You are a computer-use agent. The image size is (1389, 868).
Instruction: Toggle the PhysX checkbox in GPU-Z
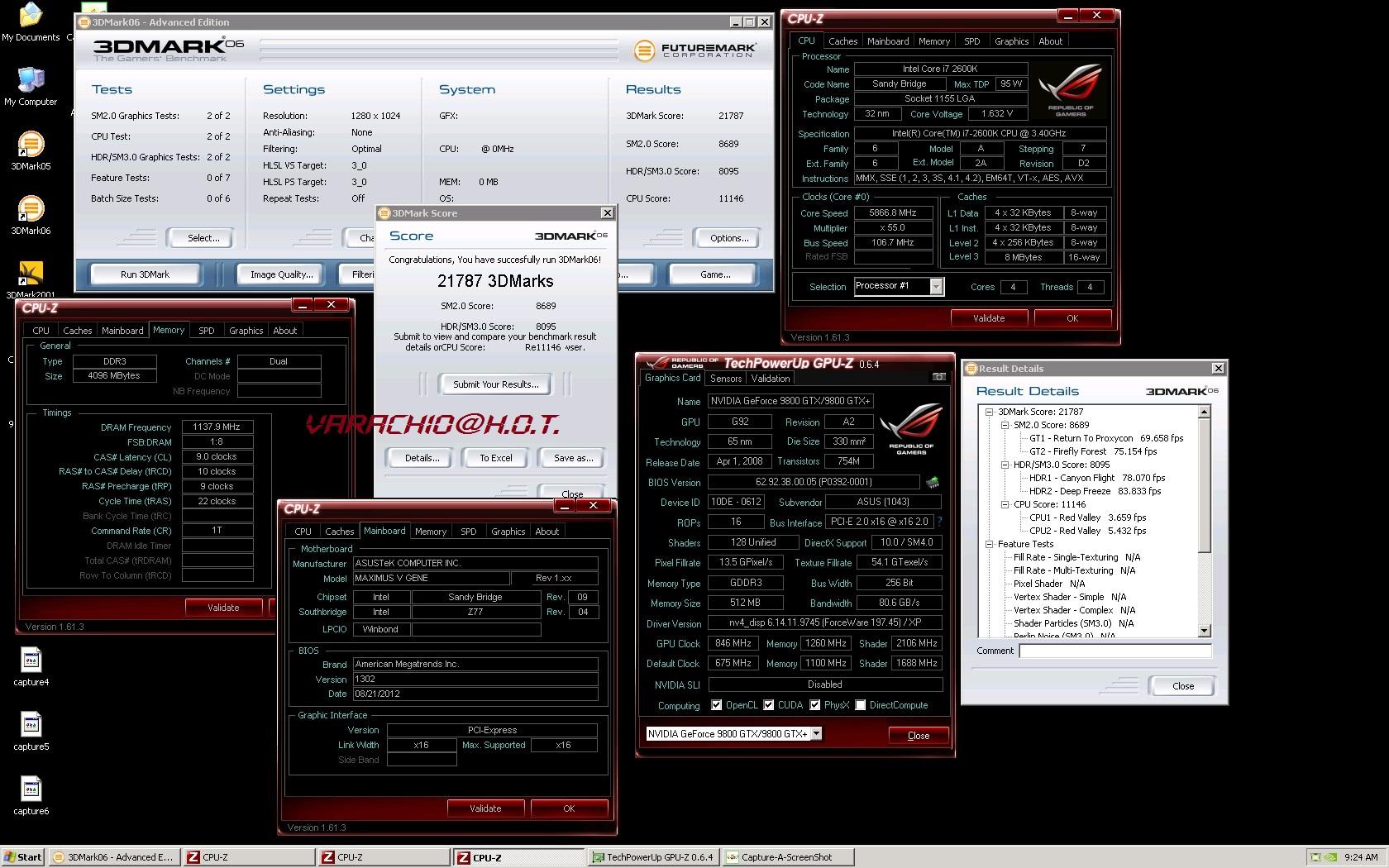[815, 705]
